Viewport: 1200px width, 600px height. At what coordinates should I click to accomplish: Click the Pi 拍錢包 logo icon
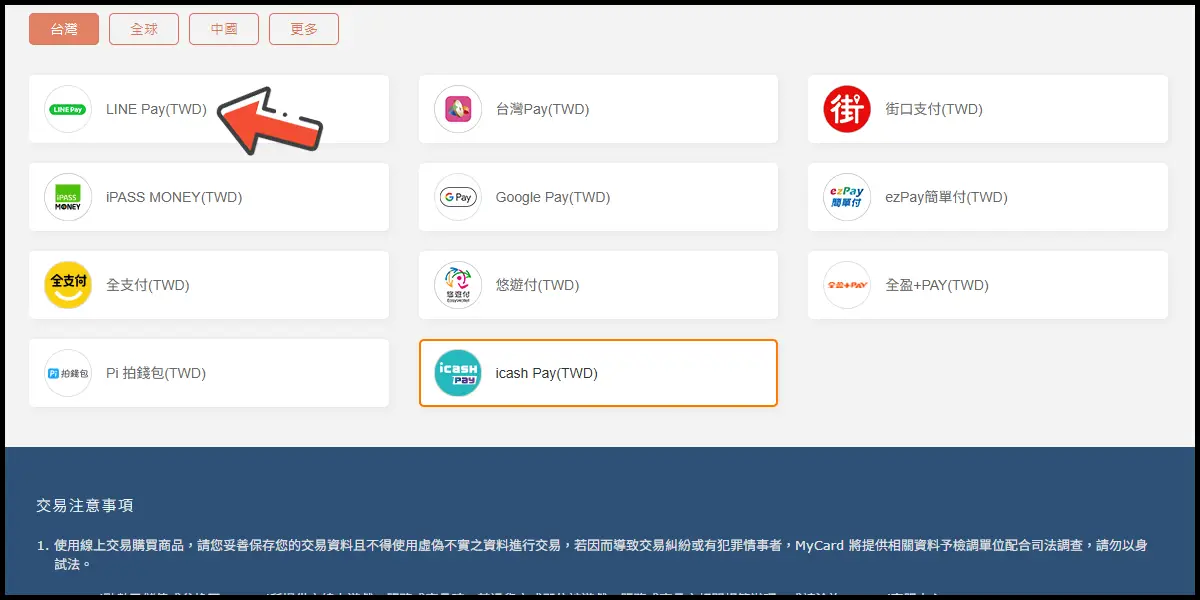[68, 373]
